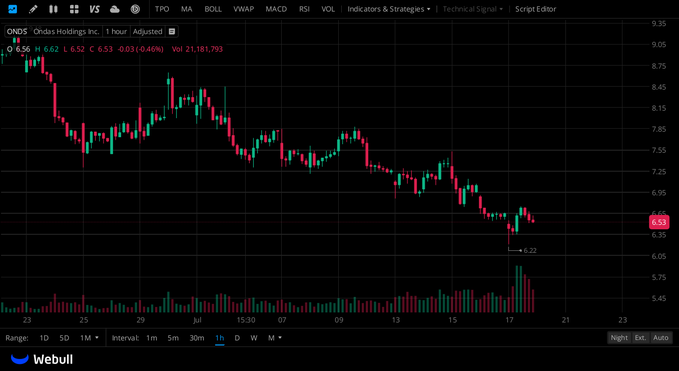Click the Jul time axis label
Viewport: 679px width, 371px height.
[197, 320]
